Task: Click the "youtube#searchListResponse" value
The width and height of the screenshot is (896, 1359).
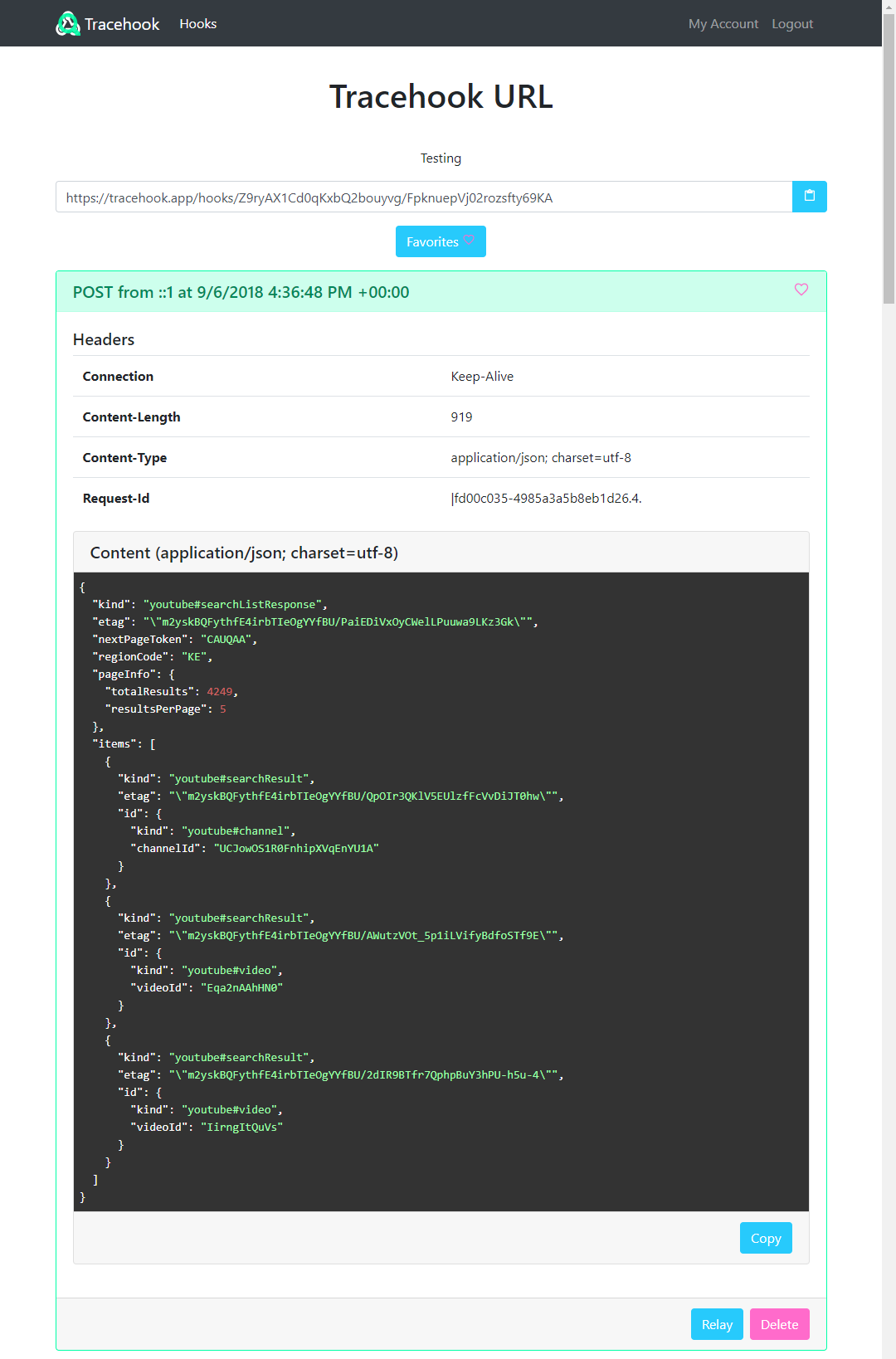Action: 232,605
